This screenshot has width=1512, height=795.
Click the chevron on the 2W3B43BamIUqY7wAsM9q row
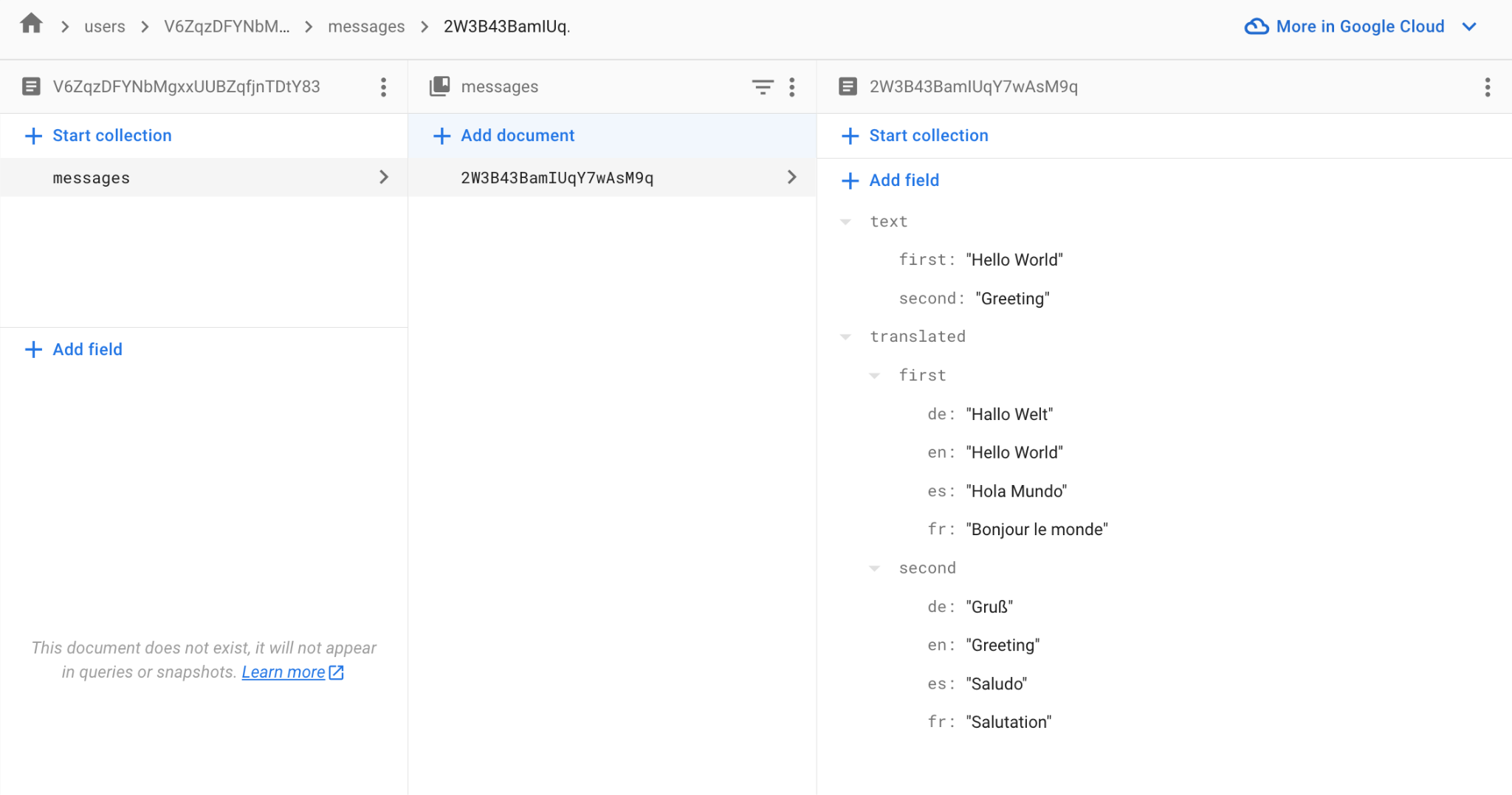[792, 177]
